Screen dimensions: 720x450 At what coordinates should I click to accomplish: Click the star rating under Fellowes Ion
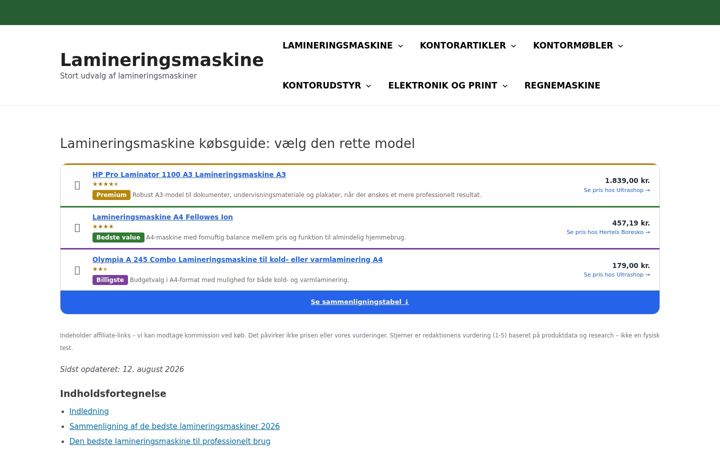point(103,227)
